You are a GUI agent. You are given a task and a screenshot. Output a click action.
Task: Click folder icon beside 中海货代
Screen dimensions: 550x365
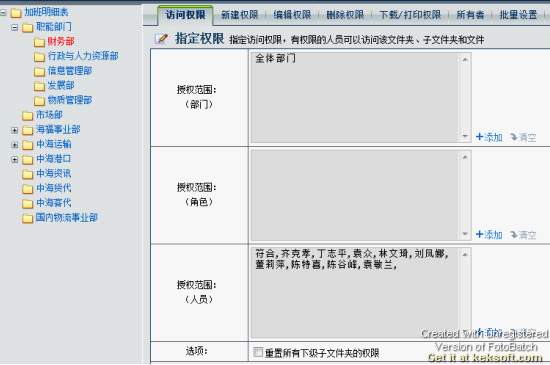[27, 189]
